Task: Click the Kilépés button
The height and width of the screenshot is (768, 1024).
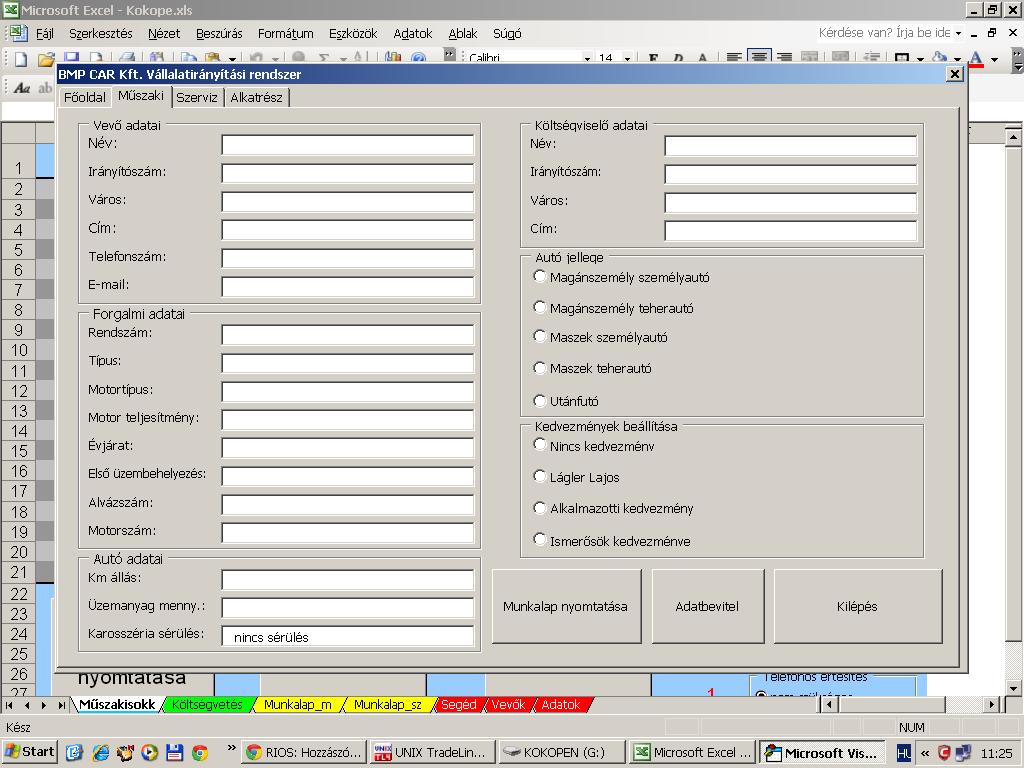Action: (857, 606)
